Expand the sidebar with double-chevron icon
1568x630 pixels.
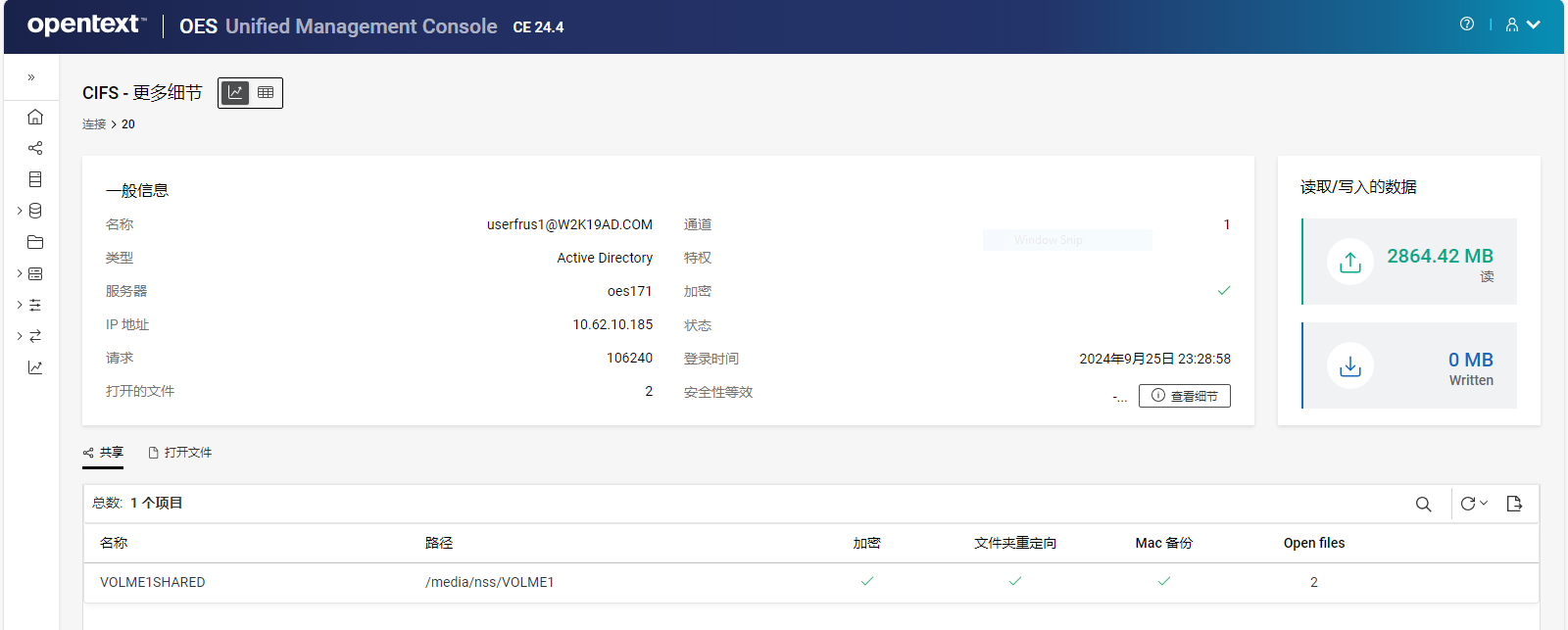(x=31, y=77)
